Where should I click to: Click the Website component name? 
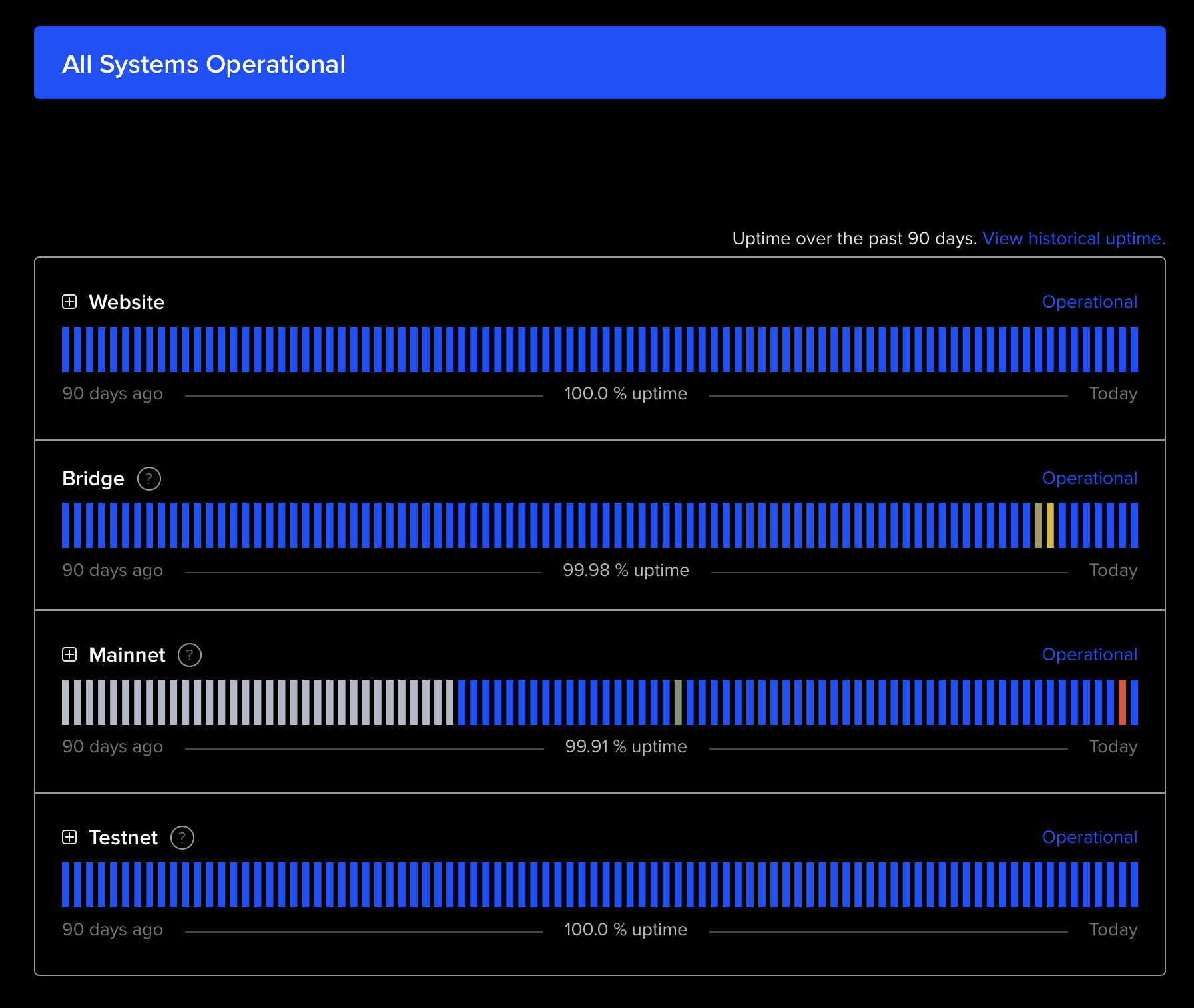(127, 302)
